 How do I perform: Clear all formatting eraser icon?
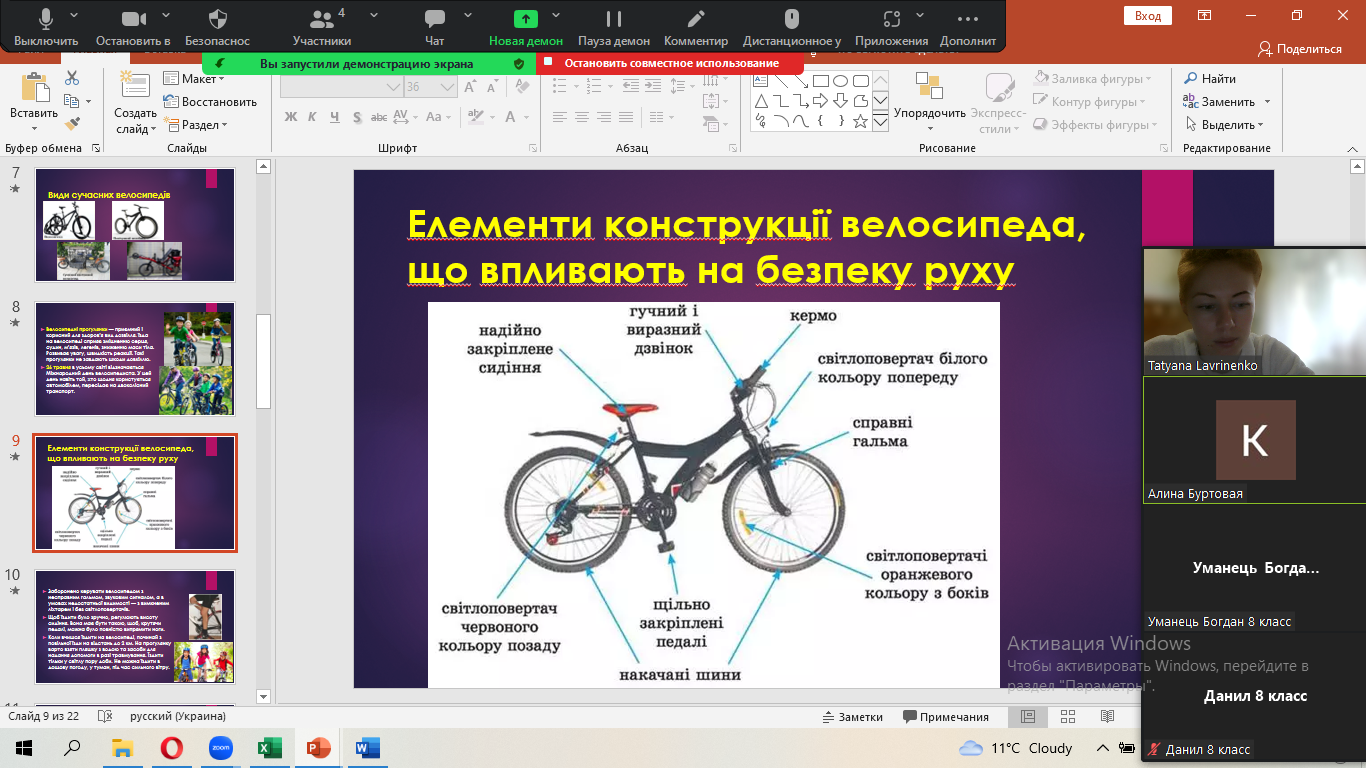[x=521, y=87]
